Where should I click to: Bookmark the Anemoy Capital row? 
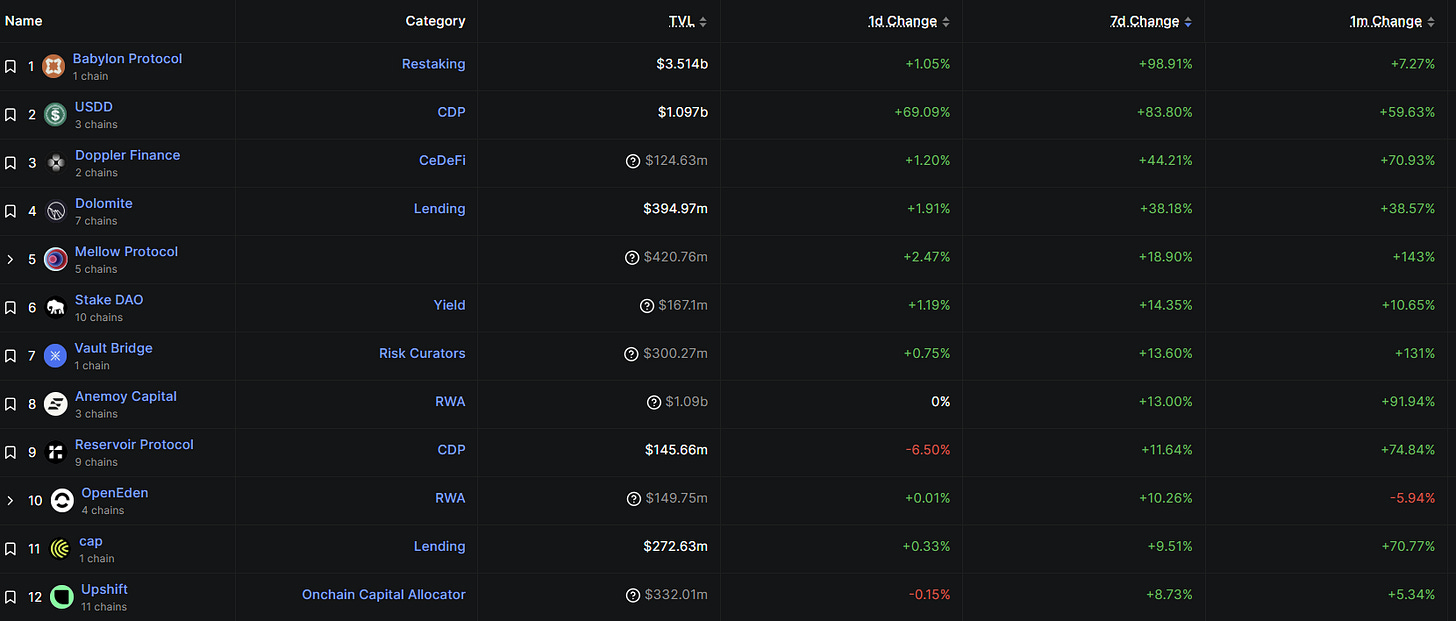point(10,404)
